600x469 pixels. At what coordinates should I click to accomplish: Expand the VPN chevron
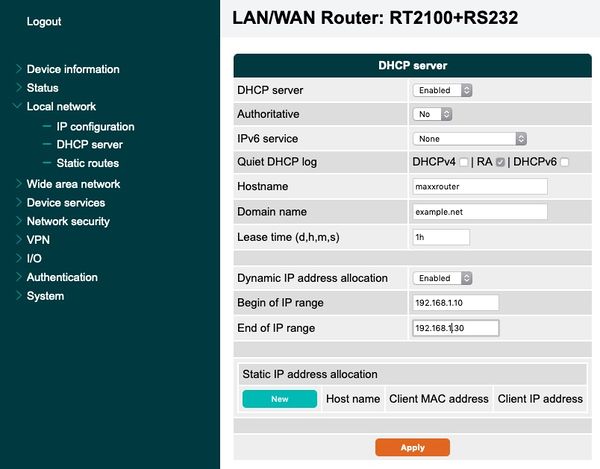[x=18, y=240]
